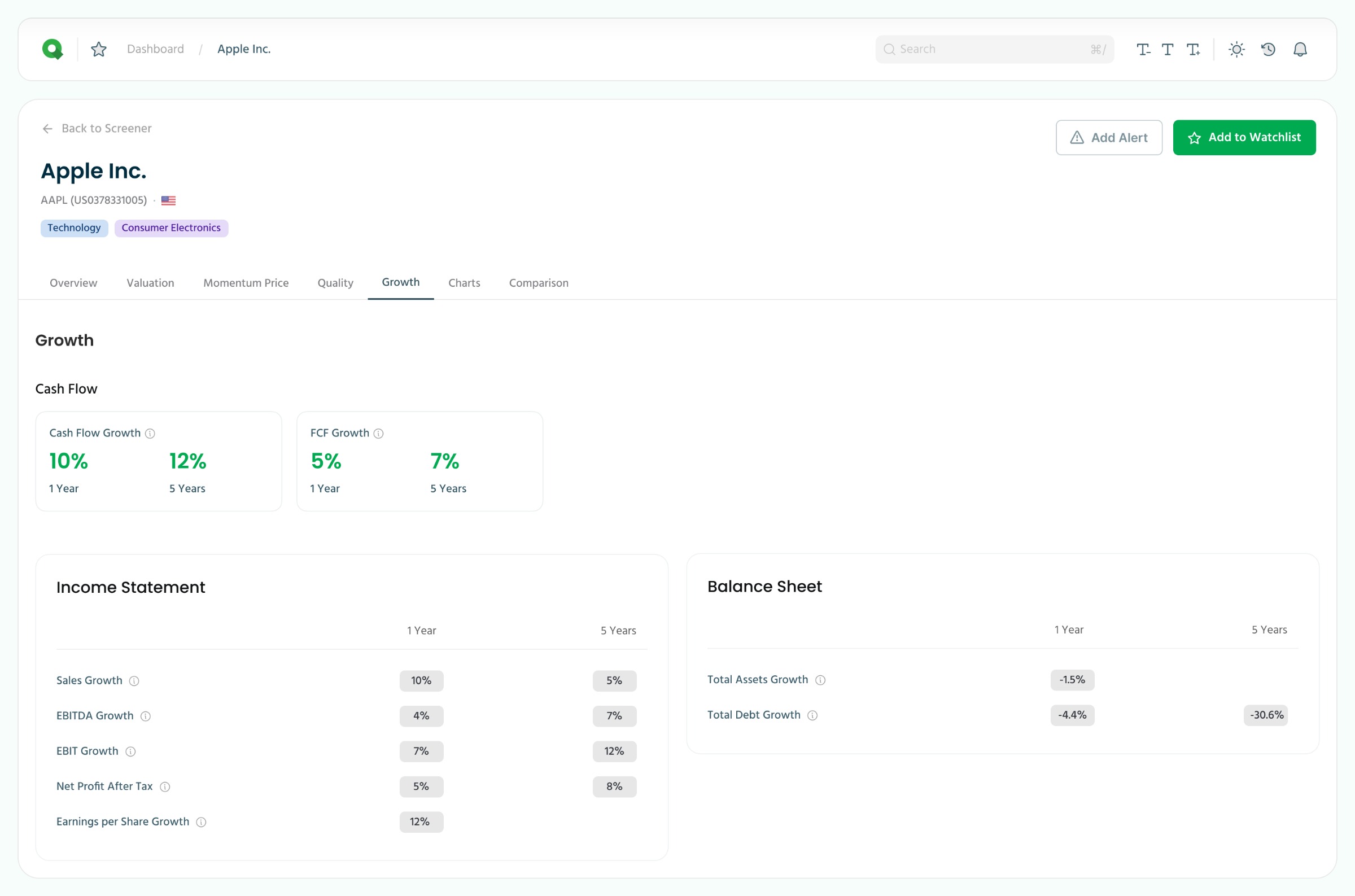
Task: Open the Comparison tab
Action: coord(539,283)
